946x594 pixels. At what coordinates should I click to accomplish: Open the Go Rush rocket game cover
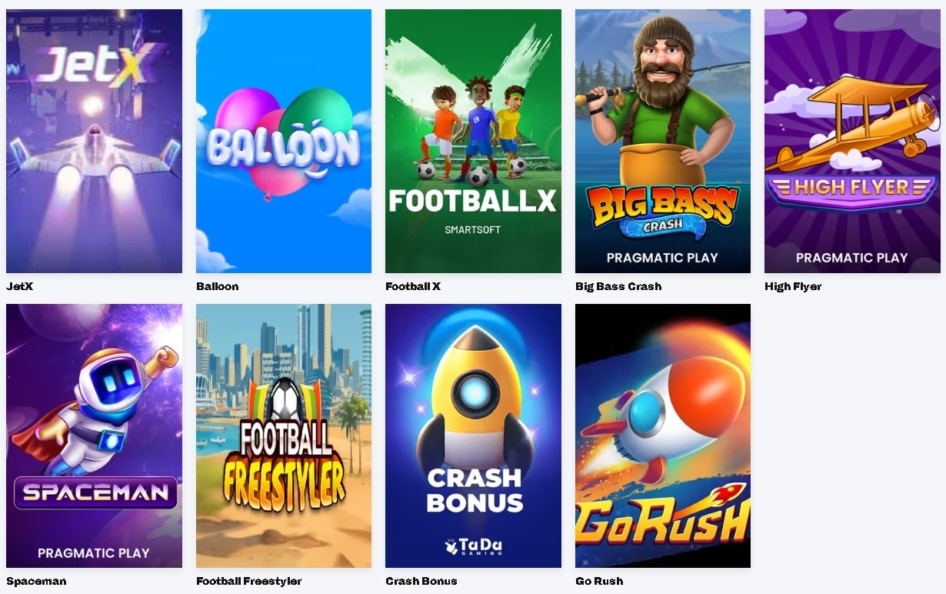pyautogui.click(x=662, y=436)
